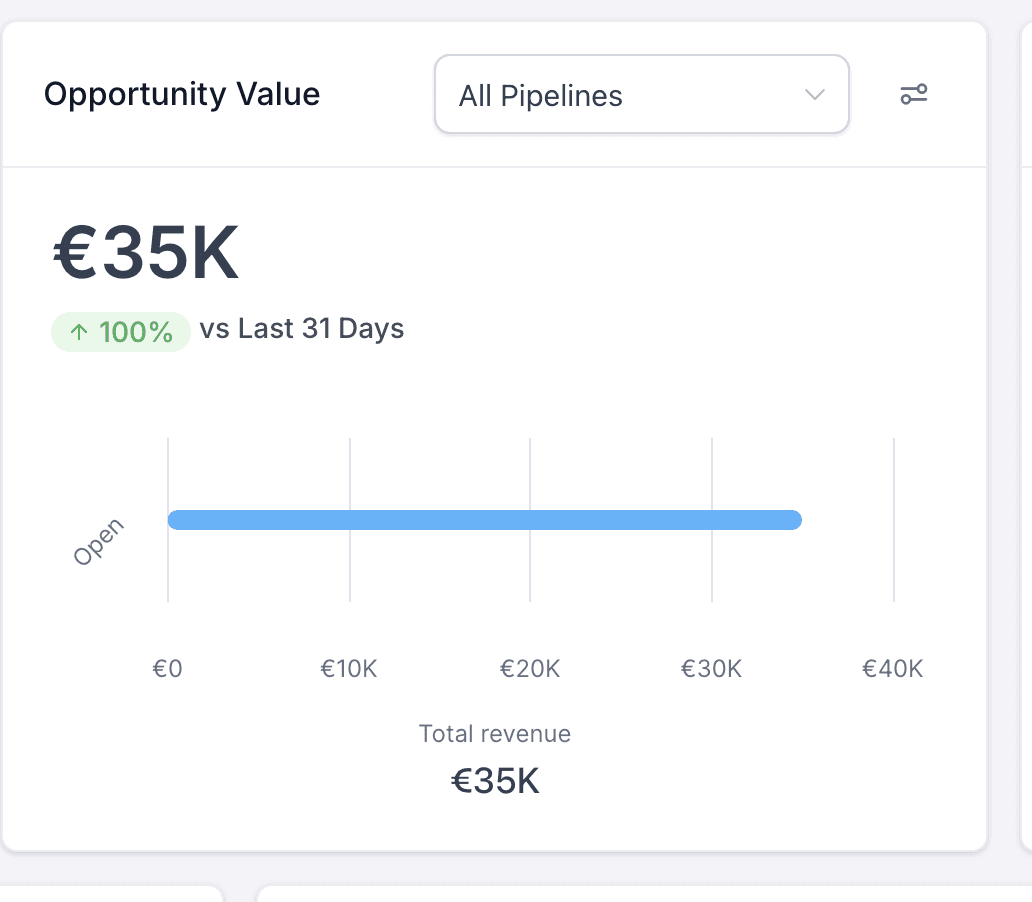Open the All Pipelines dropdown
The width and height of the screenshot is (1032, 902).
(641, 95)
